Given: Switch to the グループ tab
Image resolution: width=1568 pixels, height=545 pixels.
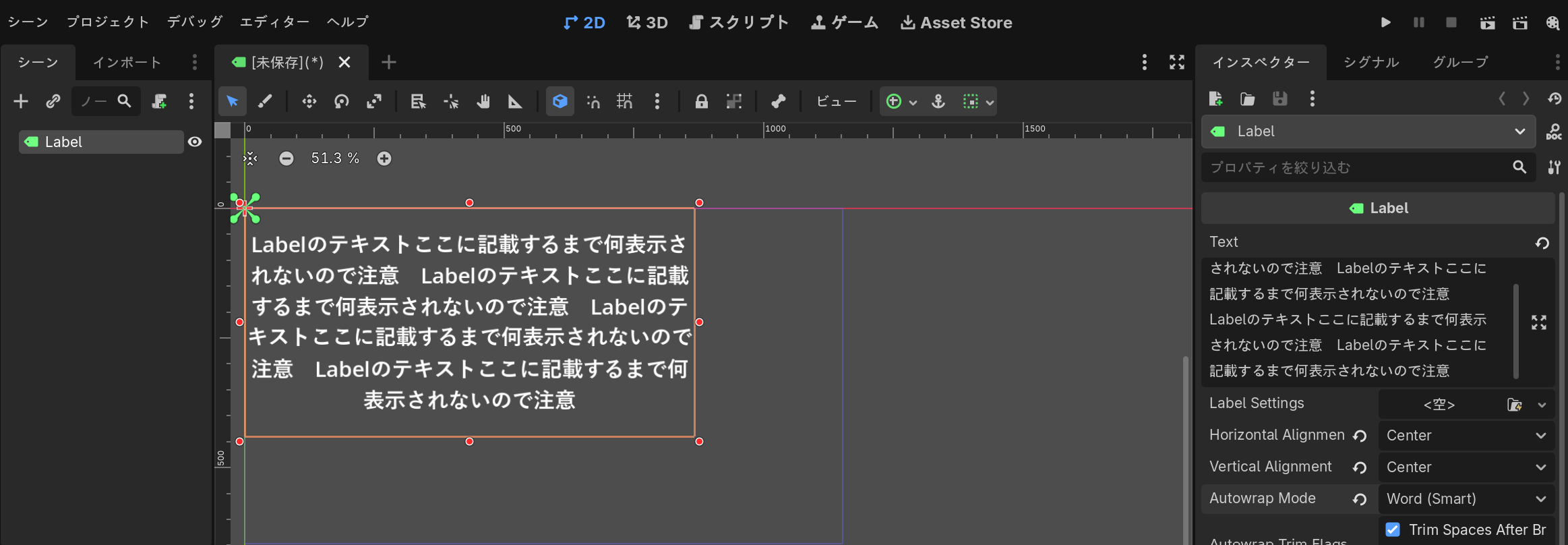Looking at the screenshot, I should point(1461,62).
